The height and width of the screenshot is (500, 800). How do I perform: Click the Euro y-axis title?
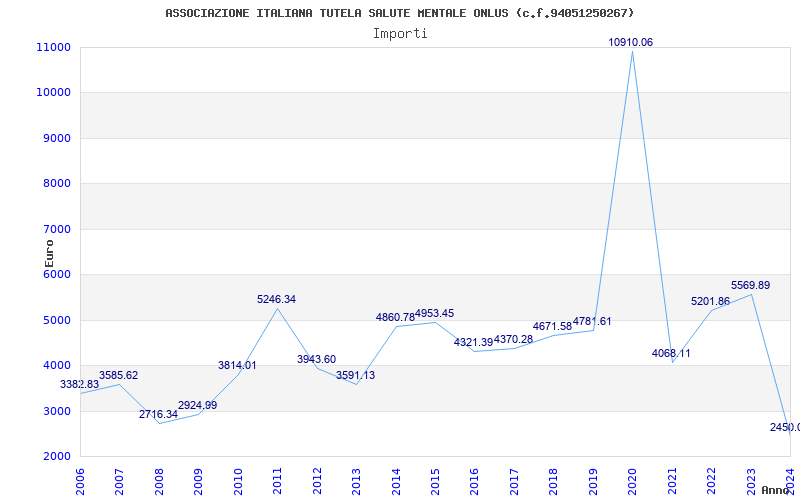[49, 254]
